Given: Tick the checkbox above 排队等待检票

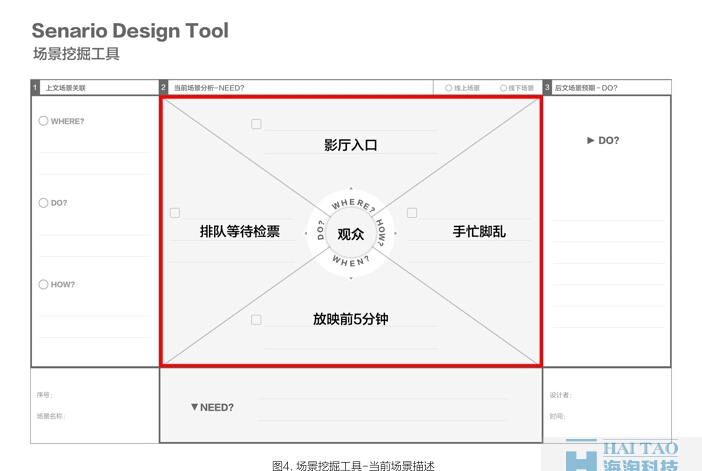Looking at the screenshot, I should click(x=175, y=213).
